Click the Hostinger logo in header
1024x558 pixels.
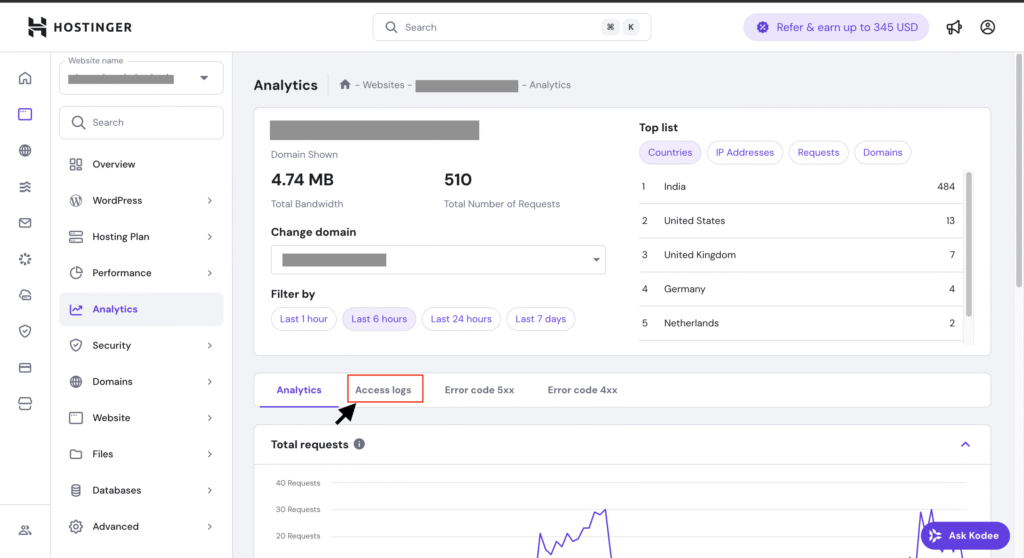click(x=79, y=27)
